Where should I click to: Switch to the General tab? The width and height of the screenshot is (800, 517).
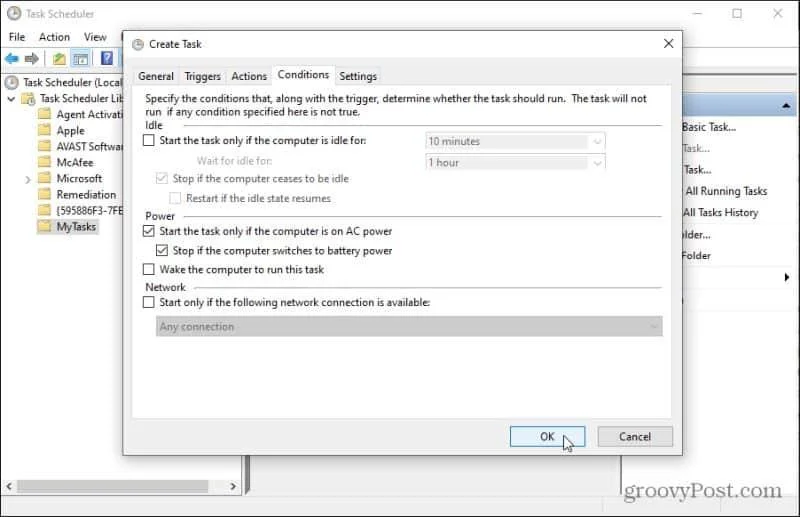coord(156,76)
